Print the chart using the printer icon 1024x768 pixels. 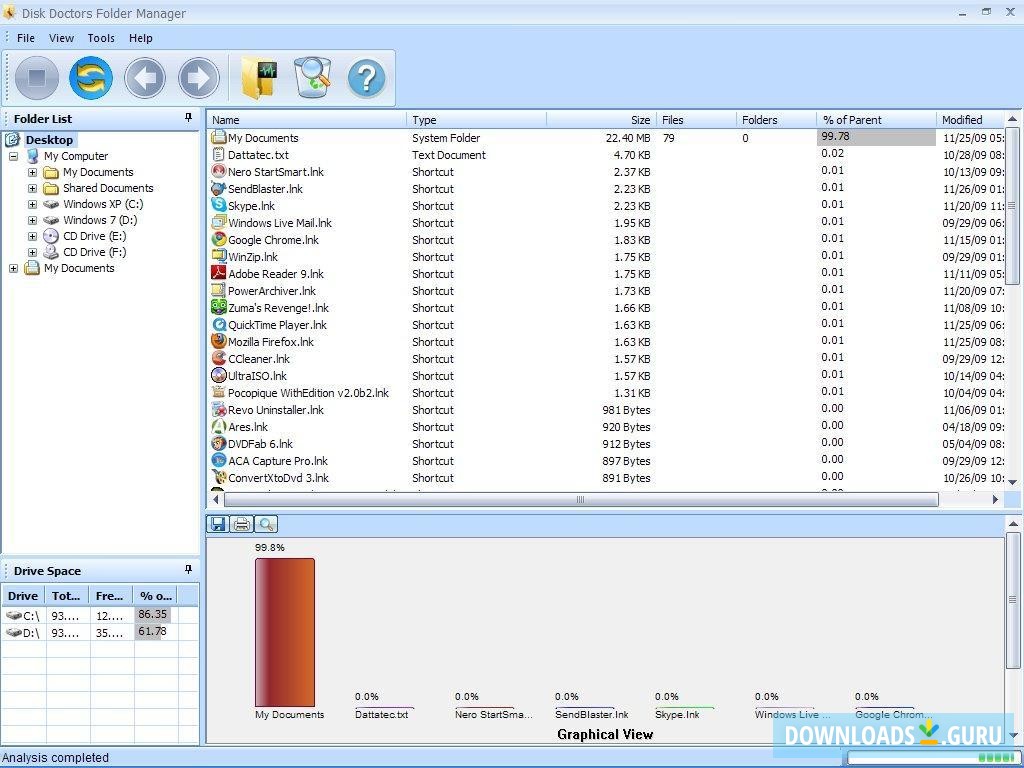click(x=241, y=523)
